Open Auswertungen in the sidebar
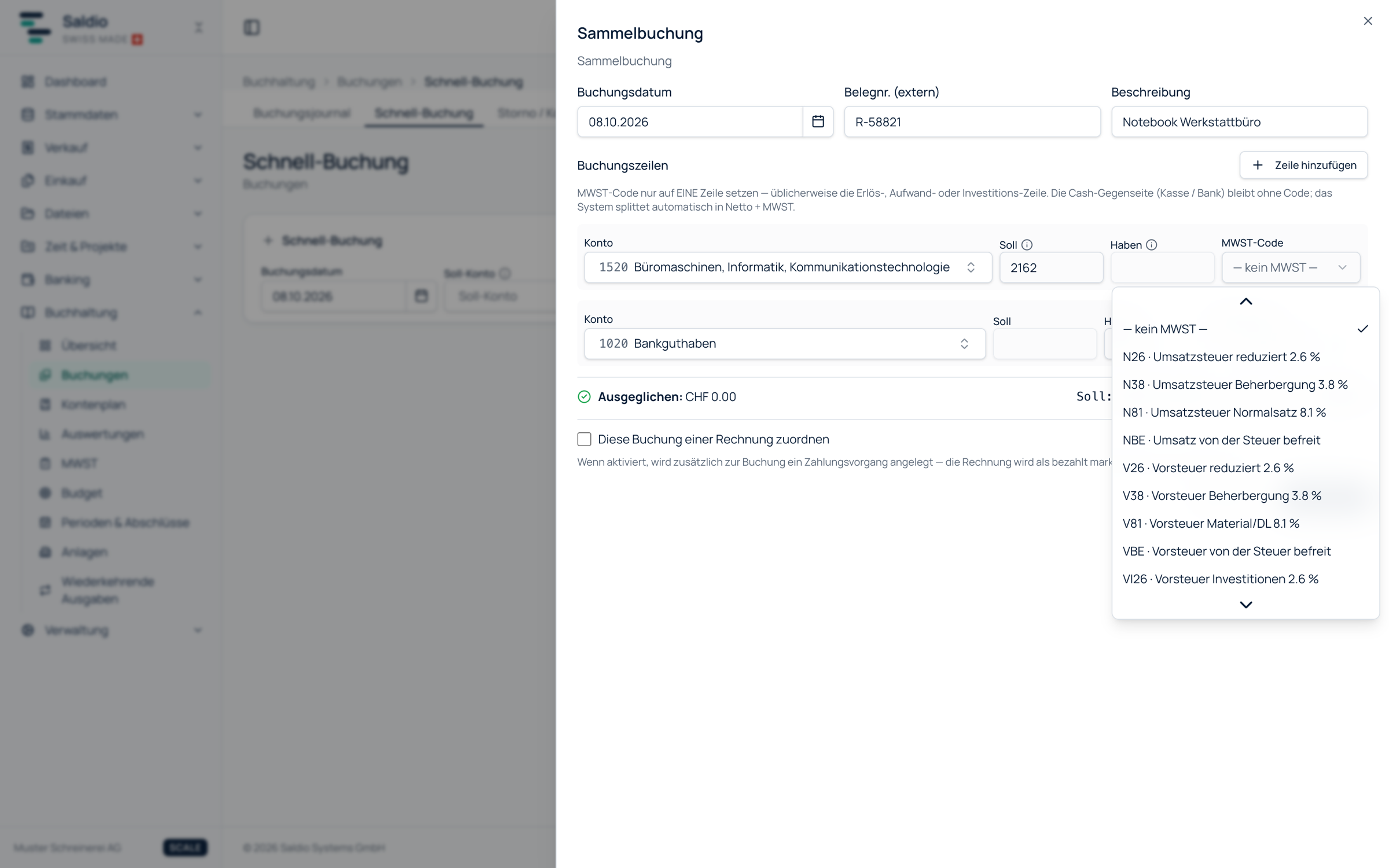Image resolution: width=1389 pixels, height=868 pixels. click(103, 434)
